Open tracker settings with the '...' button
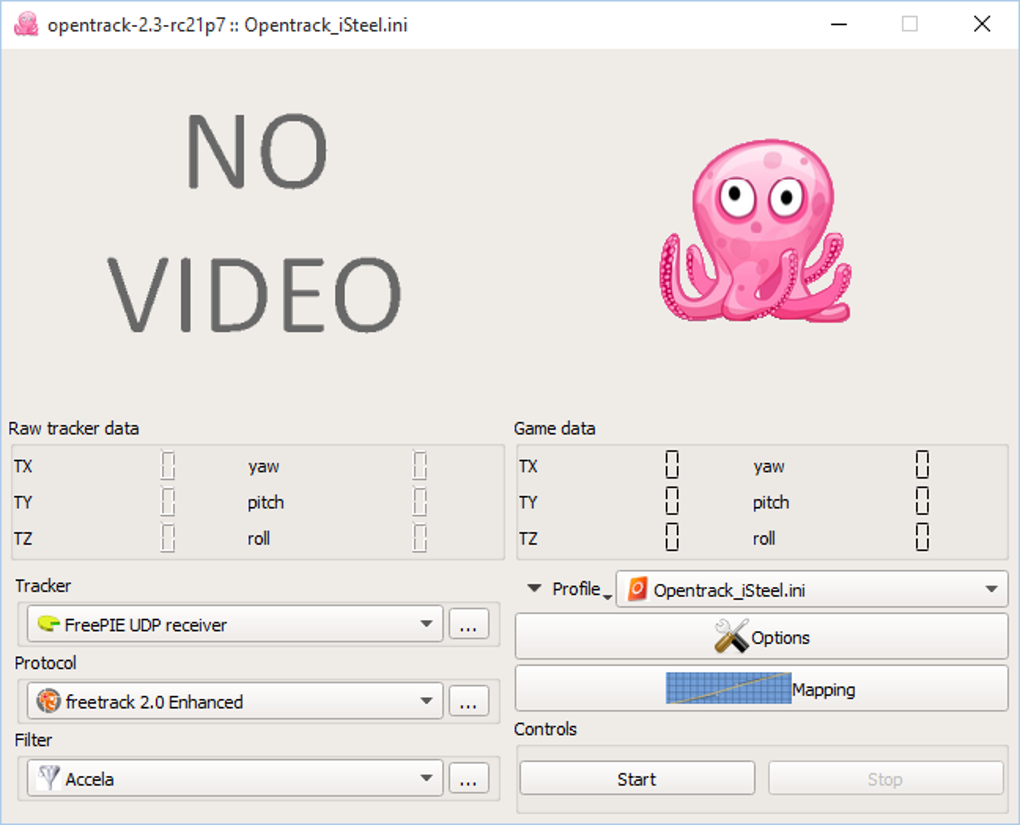The image size is (1020, 825). (x=468, y=625)
